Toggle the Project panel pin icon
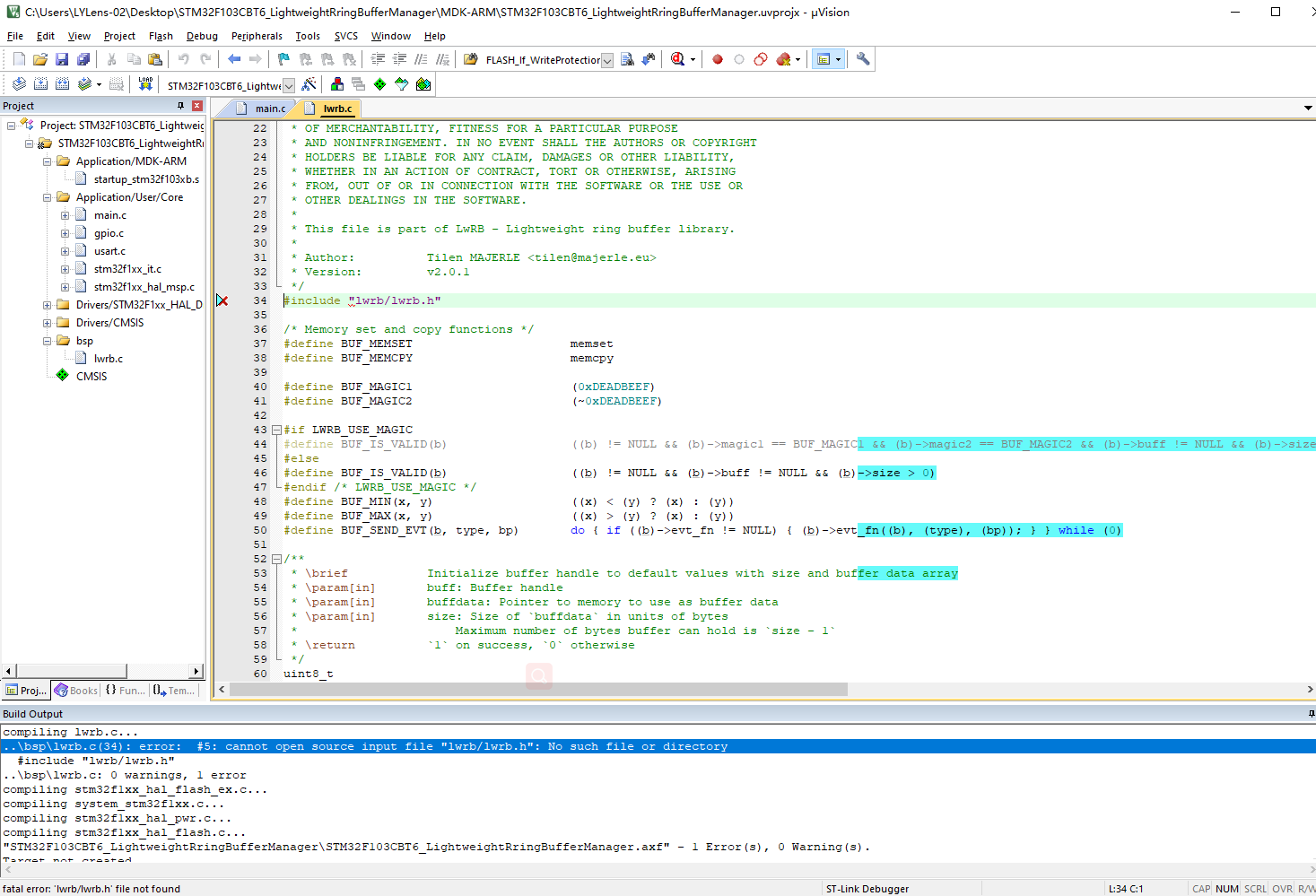The height and width of the screenshot is (896, 1316). pos(180,106)
